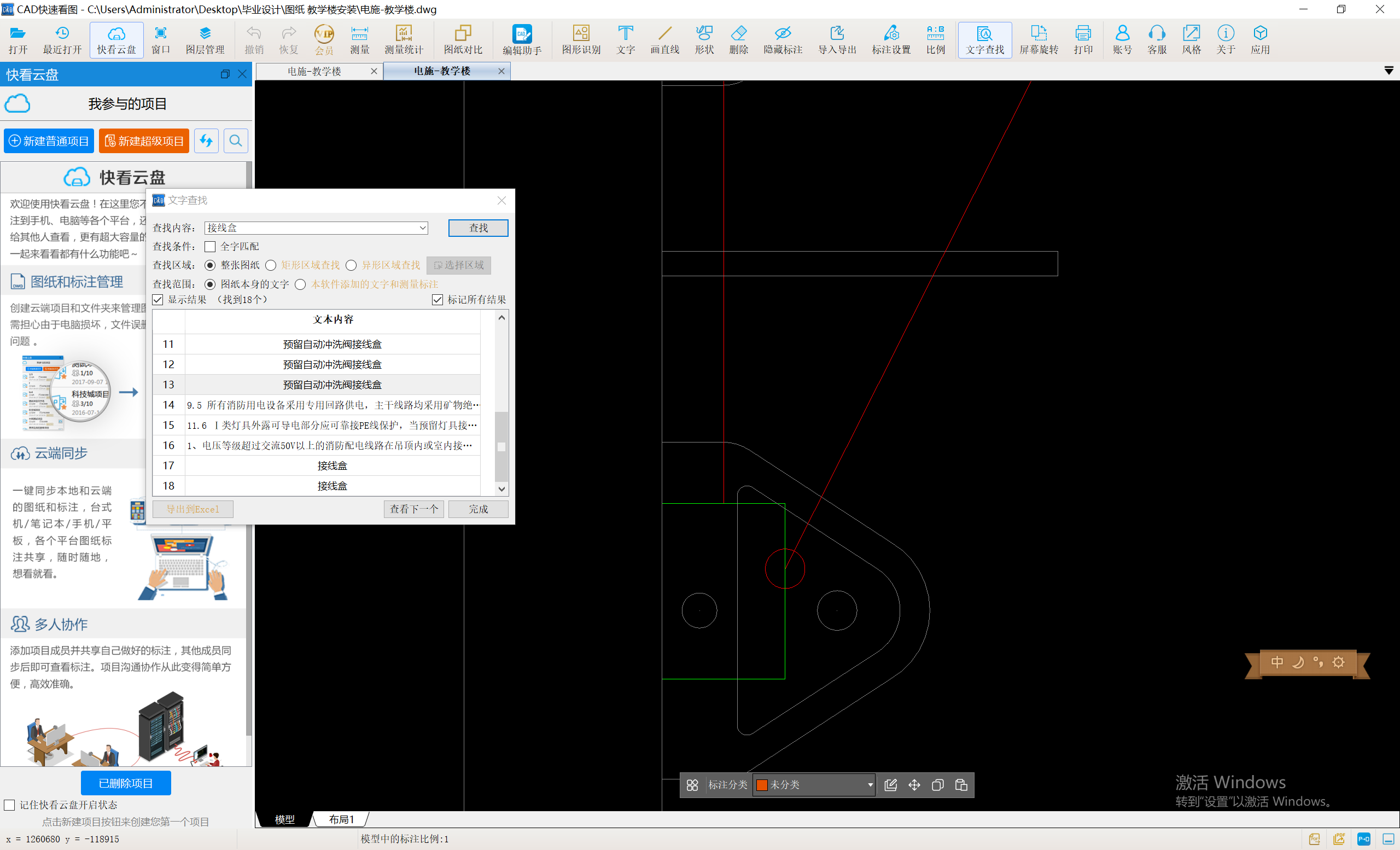Click the VIP 会员 icon
Viewport: 1400px width, 850px height.
pyautogui.click(x=324, y=40)
